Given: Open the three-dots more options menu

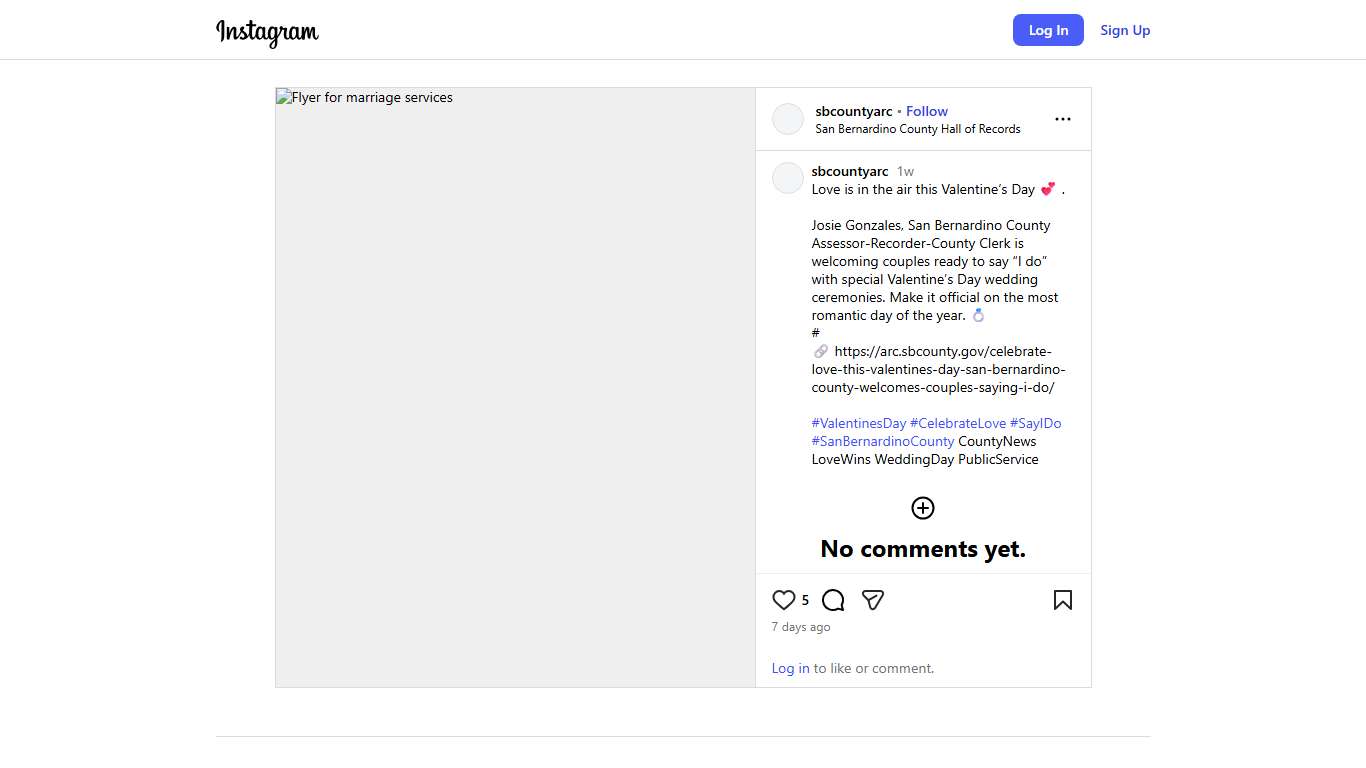Looking at the screenshot, I should pos(1062,119).
